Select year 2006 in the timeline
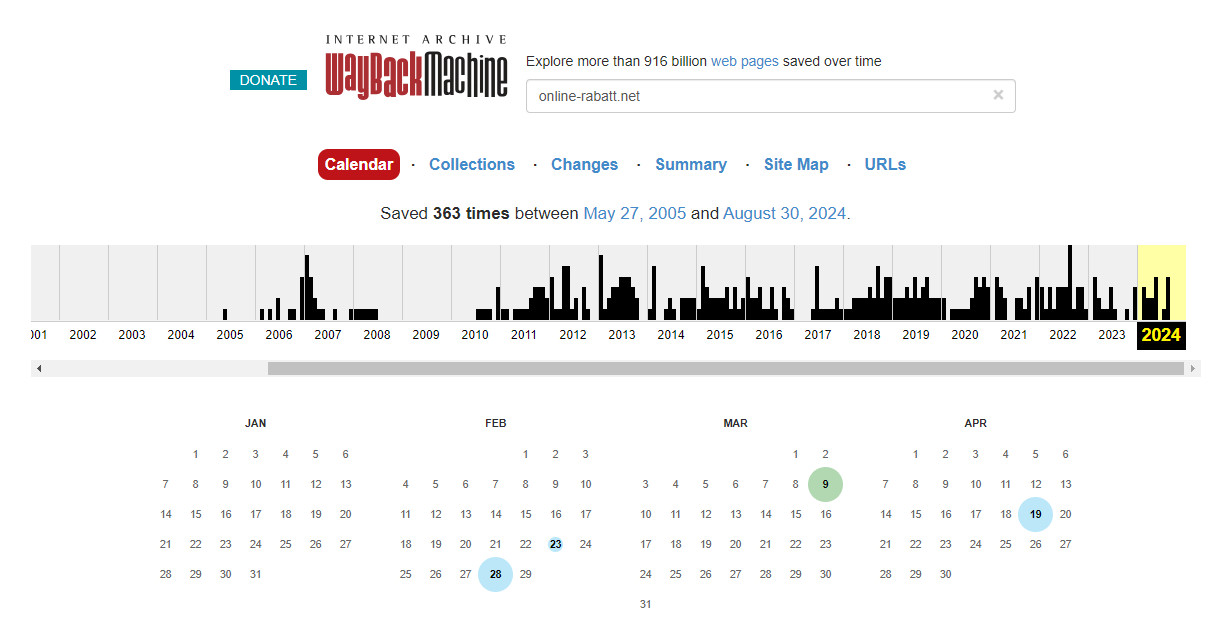Image resolution: width=1220 pixels, height=621 pixels. [279, 335]
